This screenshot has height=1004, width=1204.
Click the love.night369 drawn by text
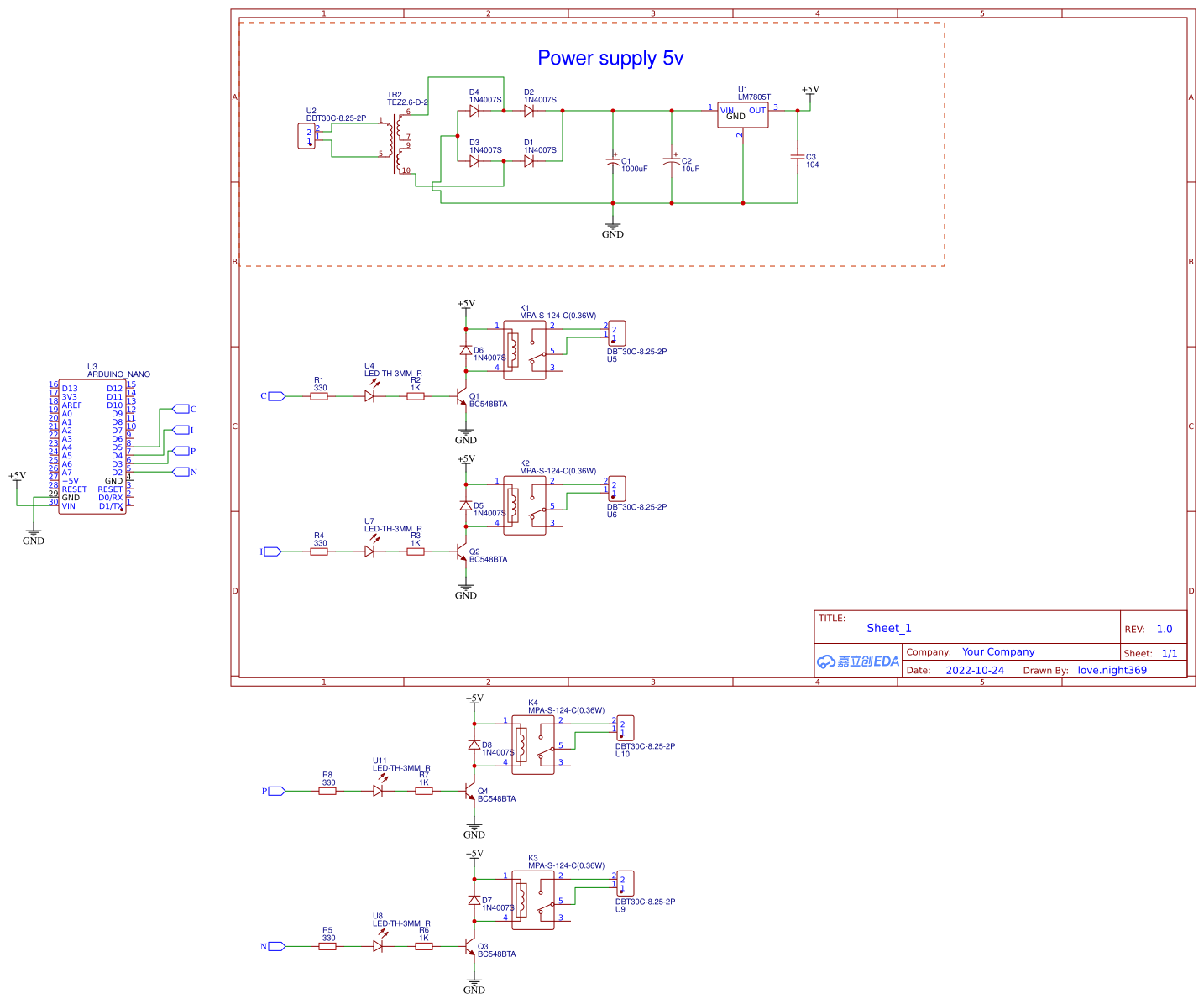1112,670
